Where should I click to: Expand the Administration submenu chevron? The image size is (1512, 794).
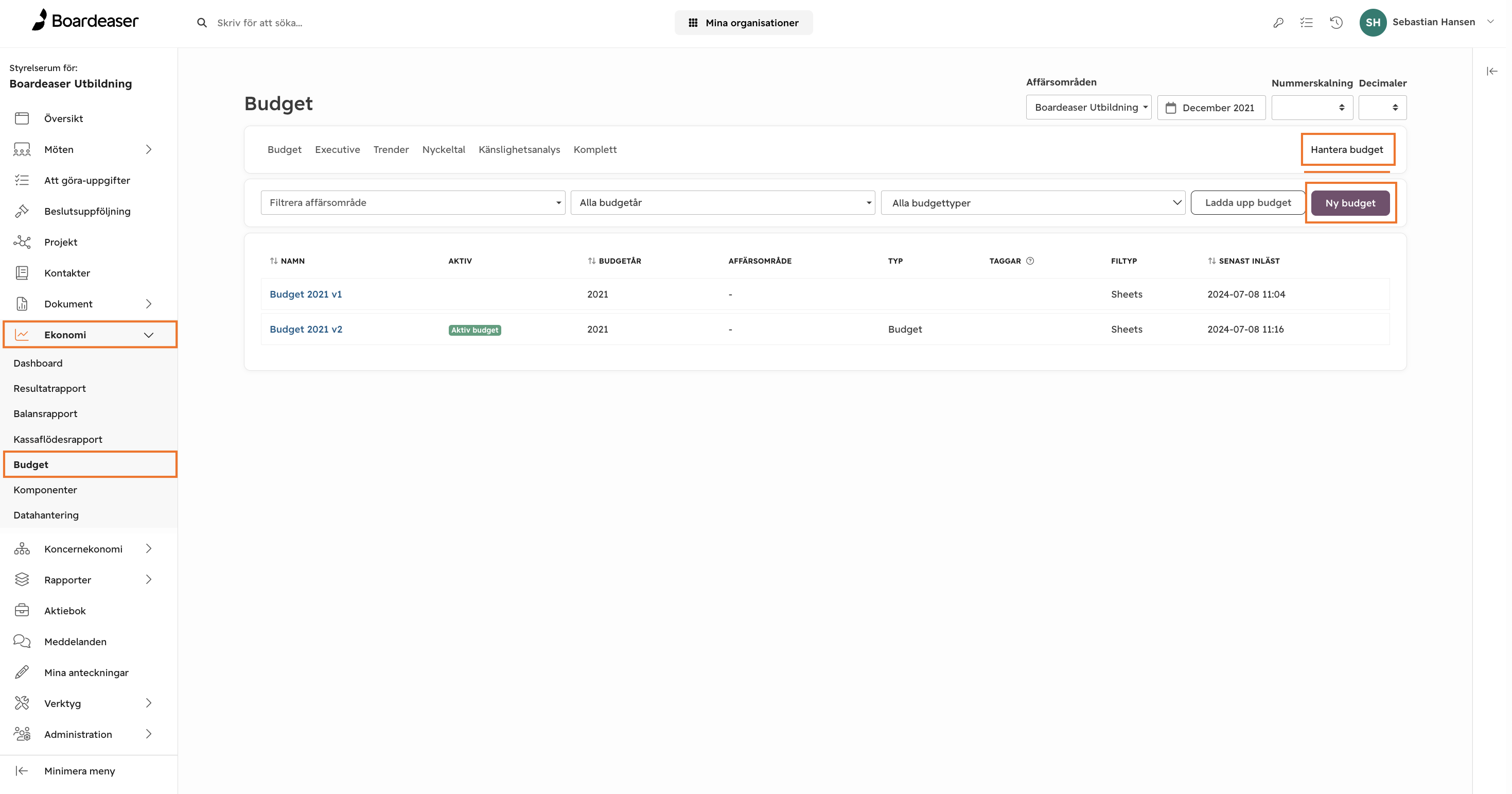[149, 734]
